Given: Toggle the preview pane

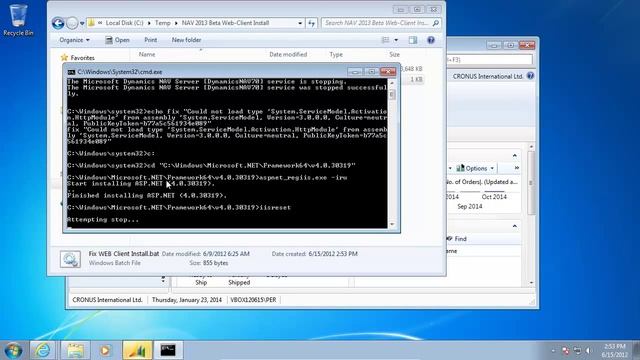Looking at the screenshot, I should point(413,40).
